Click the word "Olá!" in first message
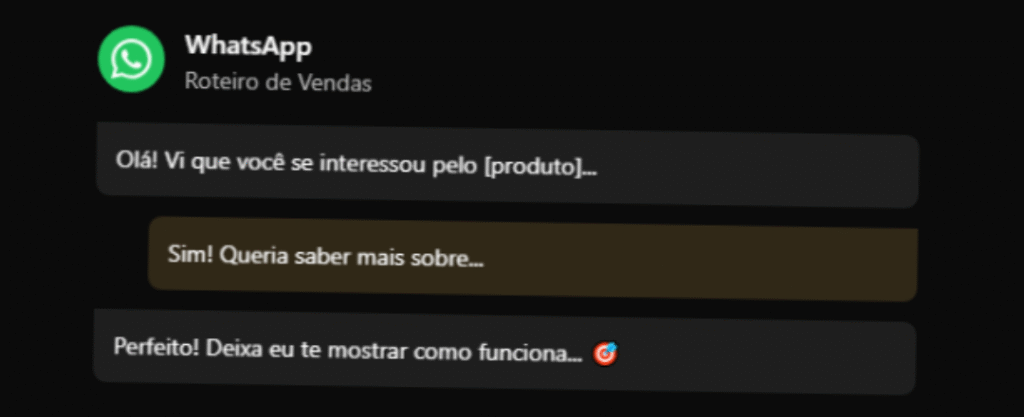The height and width of the screenshot is (417, 1024). coord(137,160)
